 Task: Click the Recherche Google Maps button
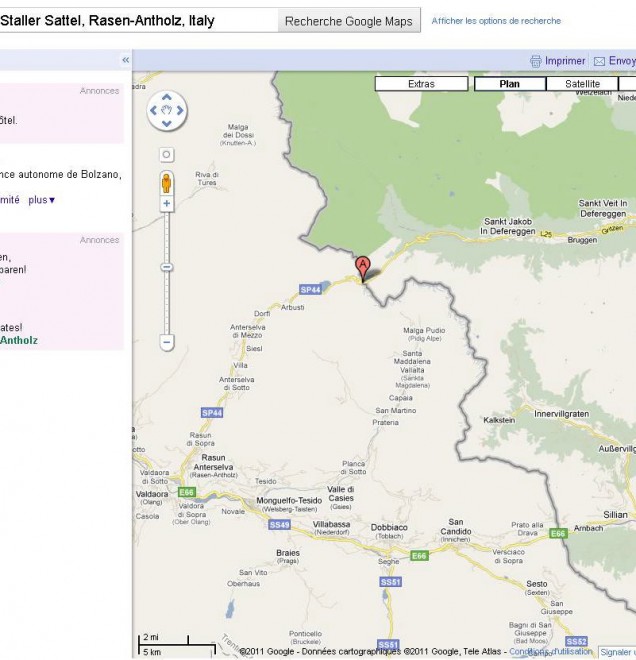349,21
